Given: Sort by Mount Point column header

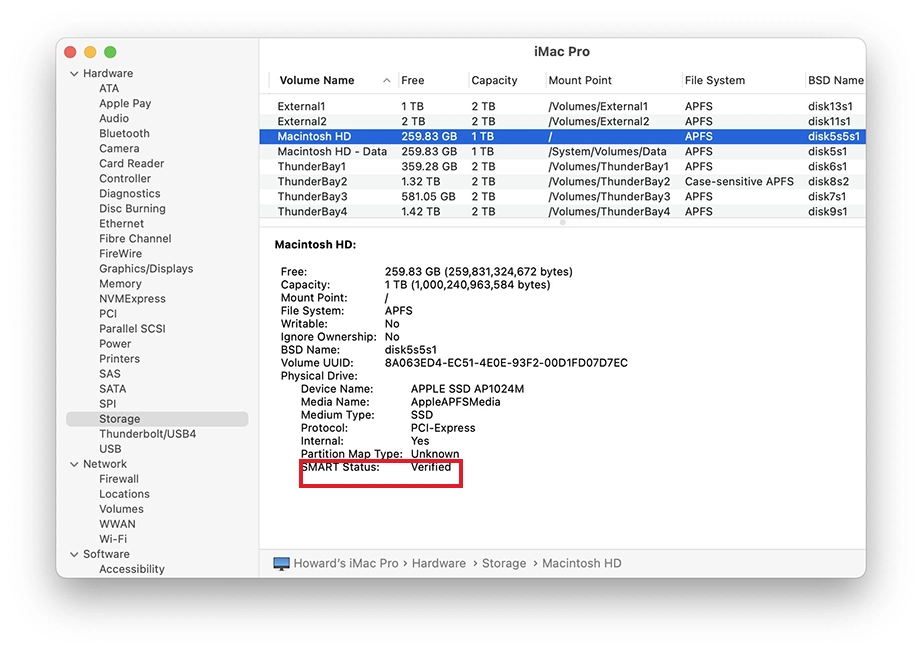Looking at the screenshot, I should click(x=580, y=81).
